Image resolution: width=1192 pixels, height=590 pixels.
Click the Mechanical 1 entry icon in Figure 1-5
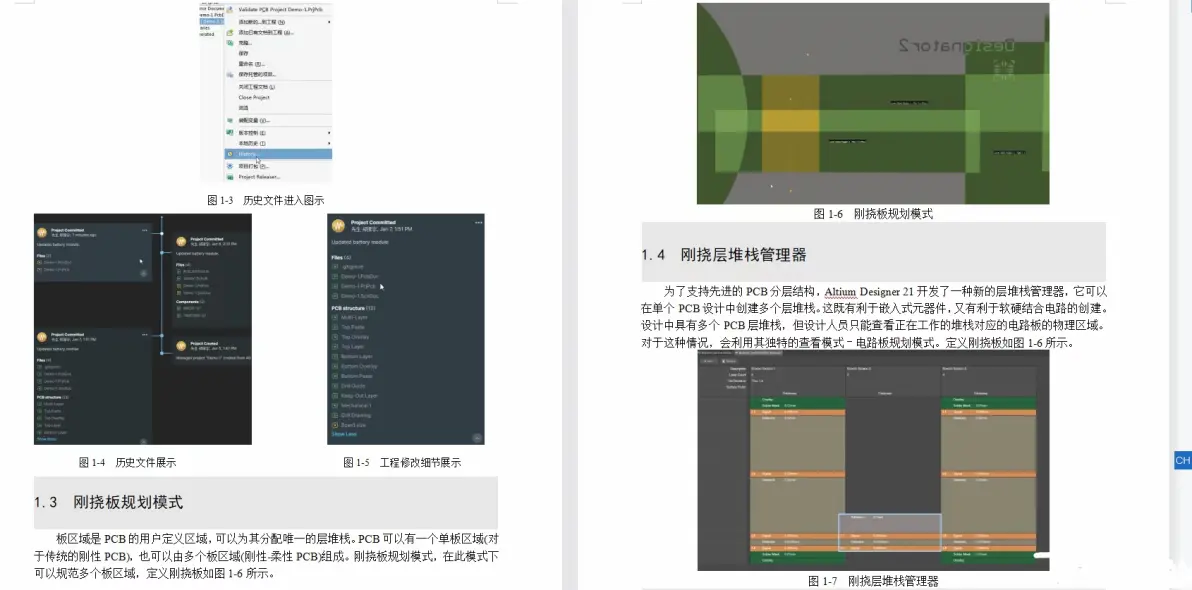click(334, 406)
